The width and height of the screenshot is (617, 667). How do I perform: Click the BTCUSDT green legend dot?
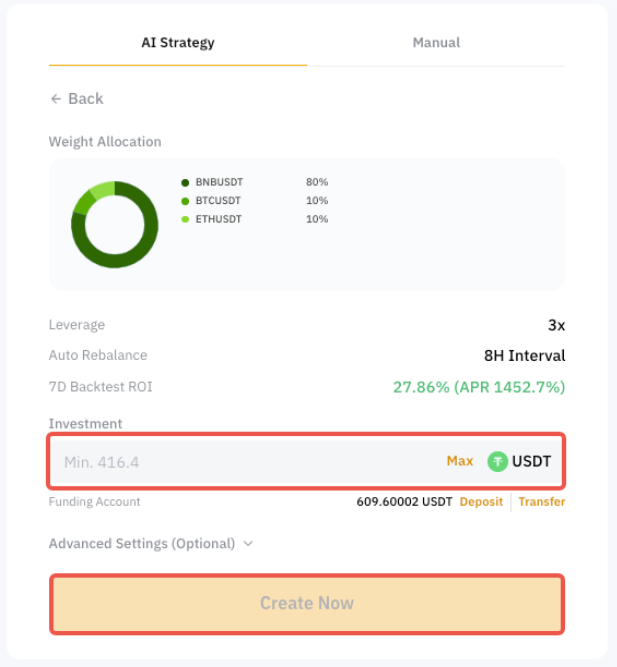pyautogui.click(x=185, y=201)
